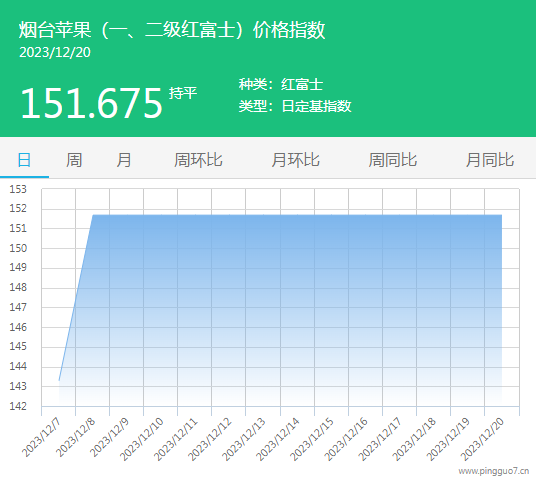Open the 周环比 tab

tap(198, 160)
